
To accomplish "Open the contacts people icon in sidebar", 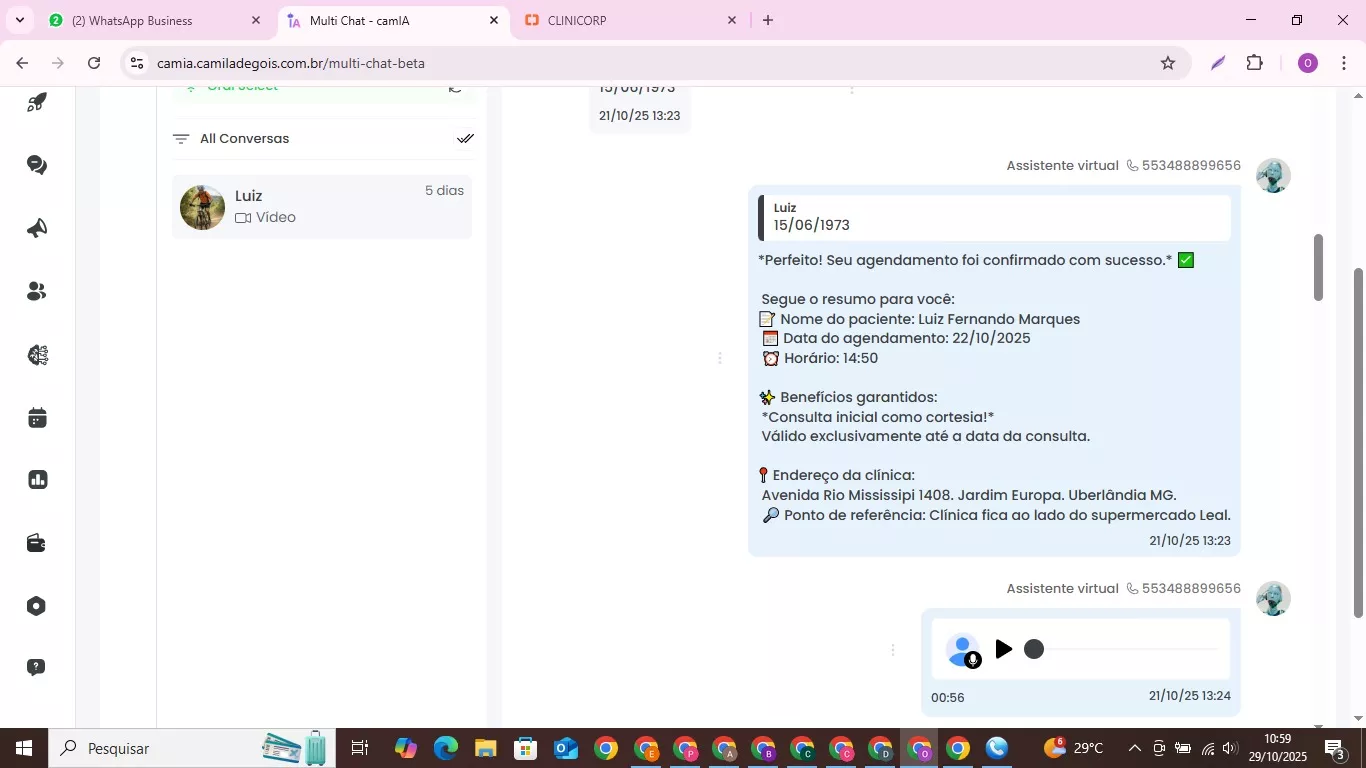I will (x=37, y=292).
